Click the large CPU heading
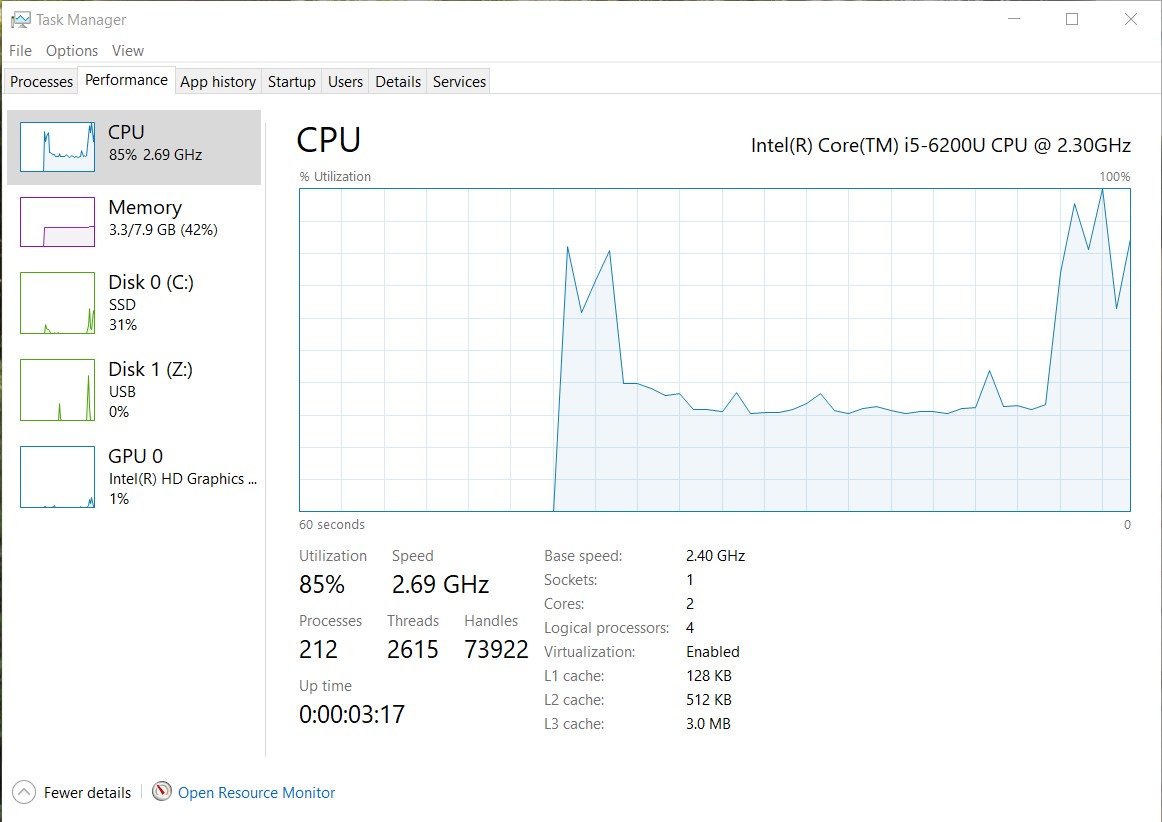This screenshot has width=1162, height=822. (x=328, y=140)
